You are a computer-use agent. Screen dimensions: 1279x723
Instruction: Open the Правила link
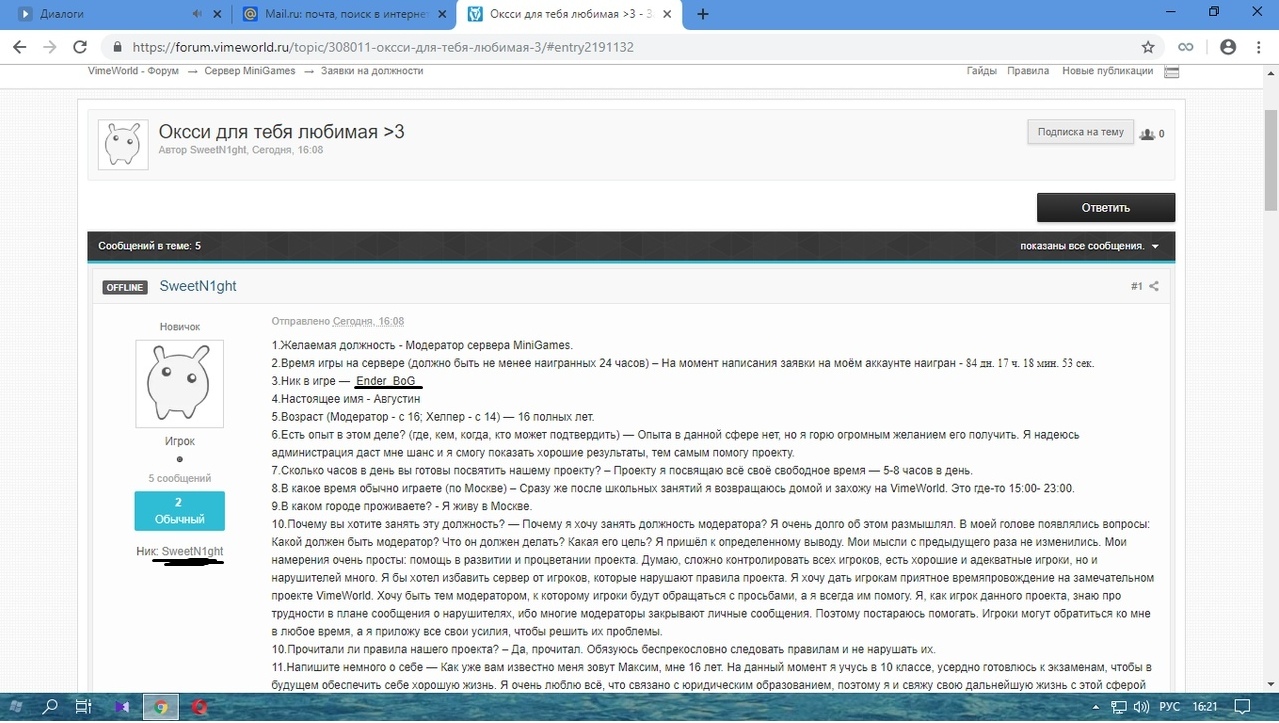coord(1028,71)
